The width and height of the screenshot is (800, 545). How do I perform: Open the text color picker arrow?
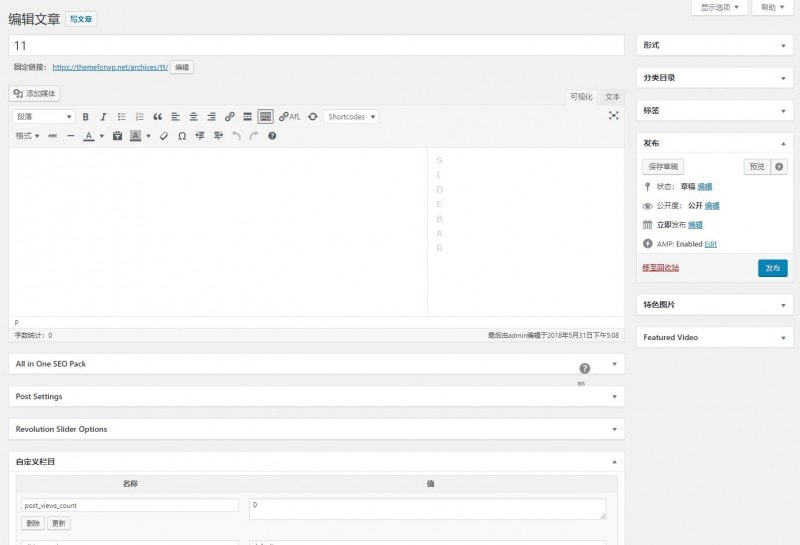pos(101,135)
